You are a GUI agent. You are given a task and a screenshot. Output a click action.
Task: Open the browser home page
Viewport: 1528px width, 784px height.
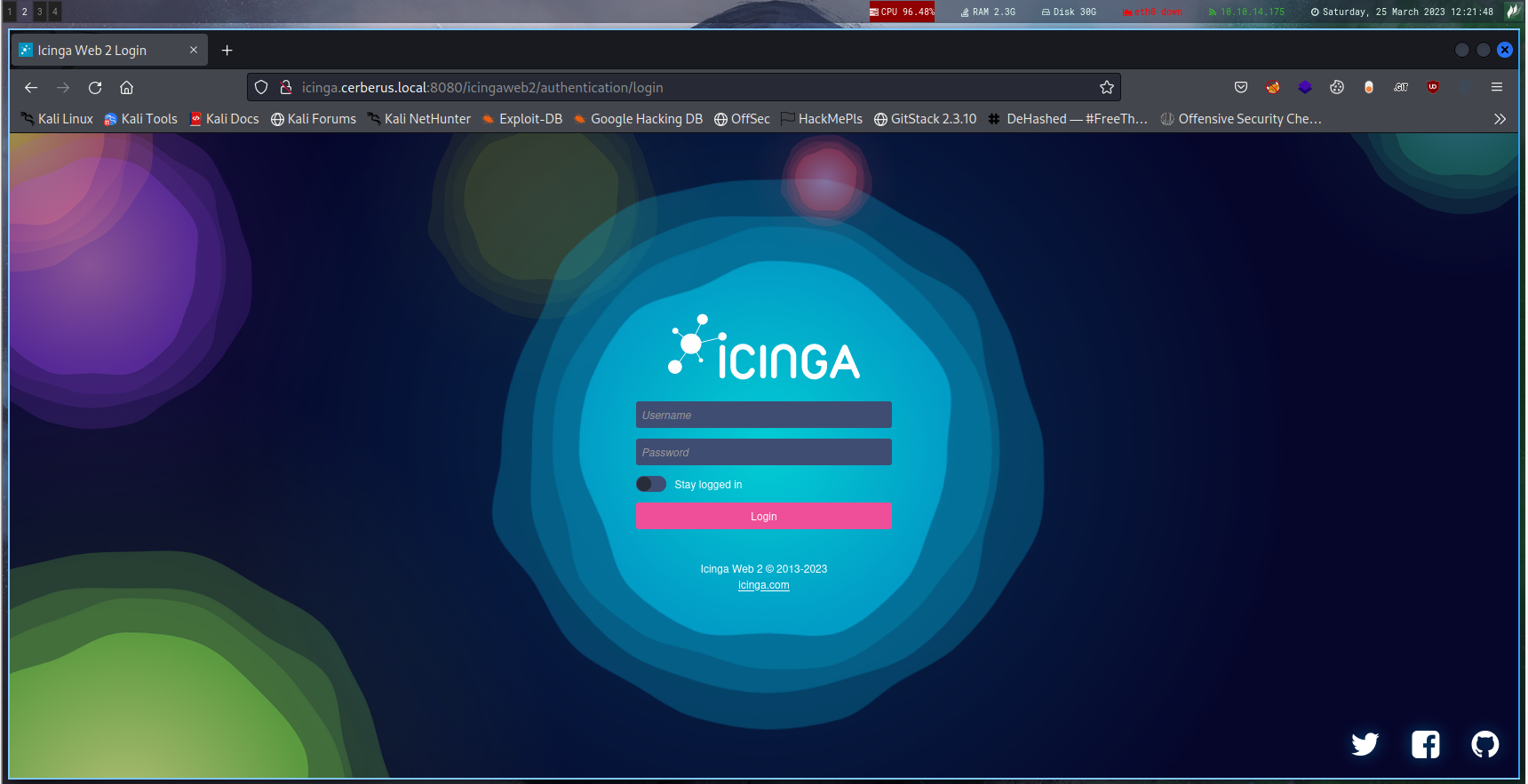(x=127, y=87)
